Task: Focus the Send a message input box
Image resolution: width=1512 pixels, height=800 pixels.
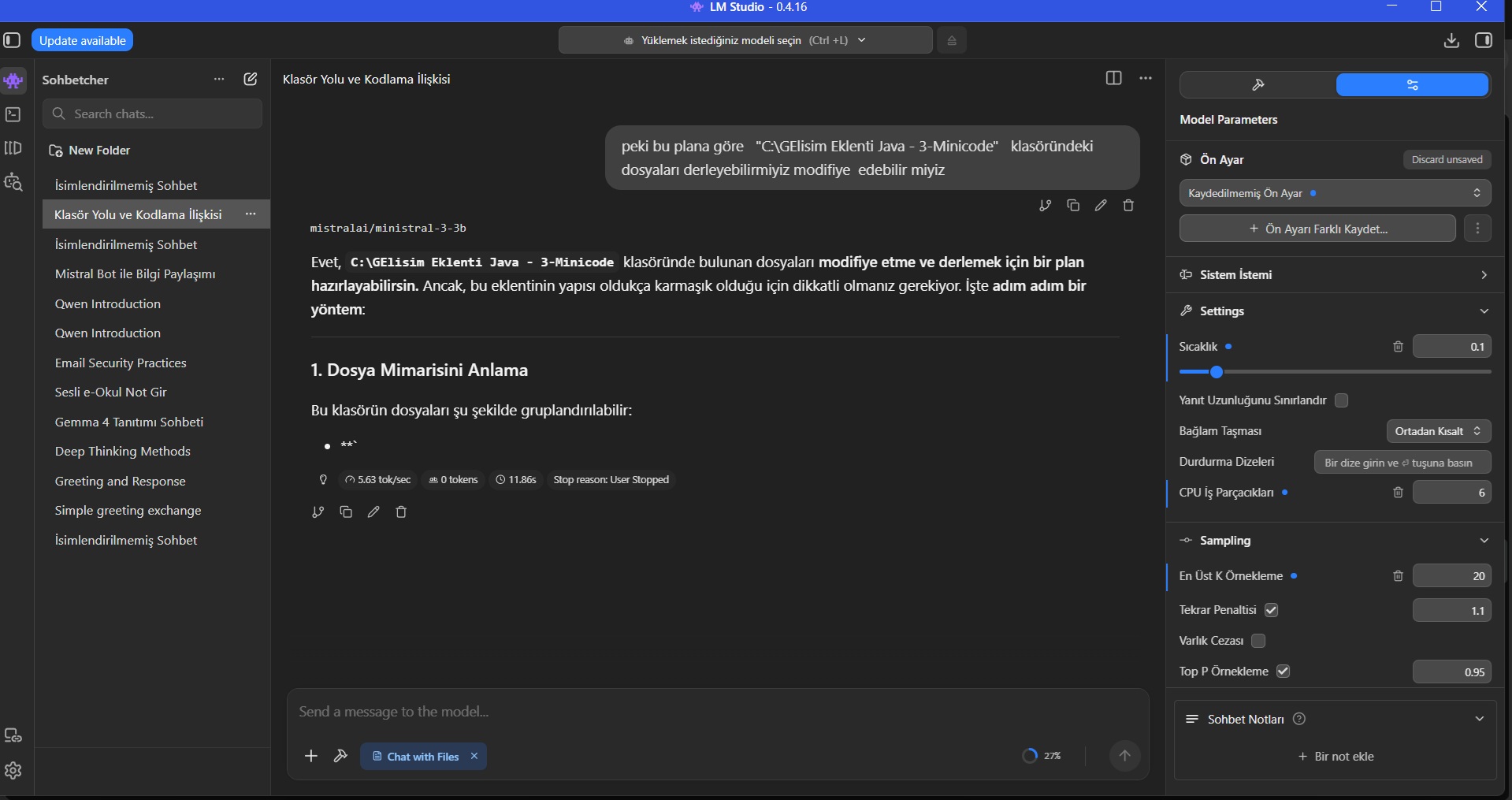Action: click(x=717, y=712)
